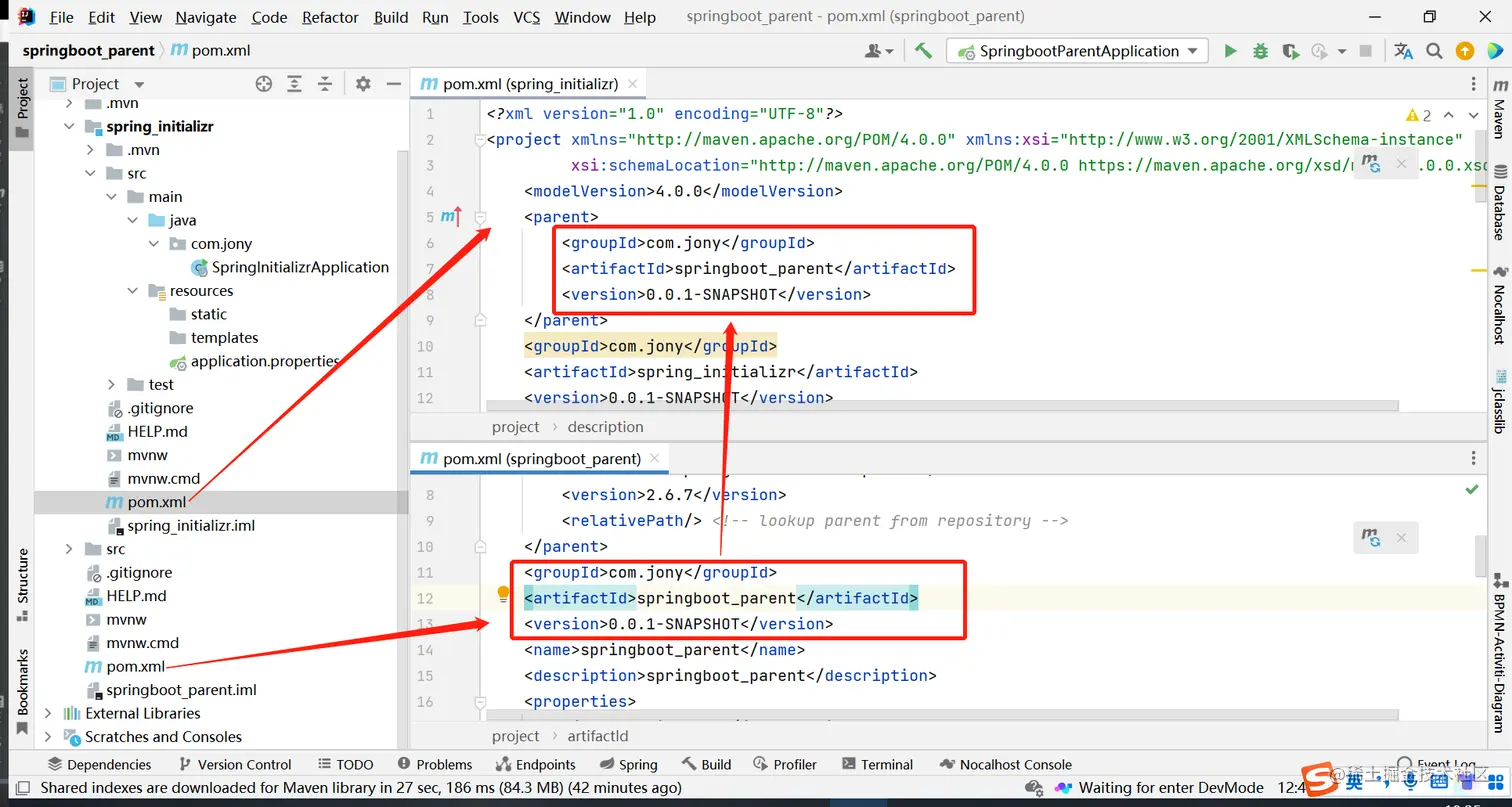Image resolution: width=1512 pixels, height=807 pixels.
Task: Expand External Libraries node
Action: [48, 713]
